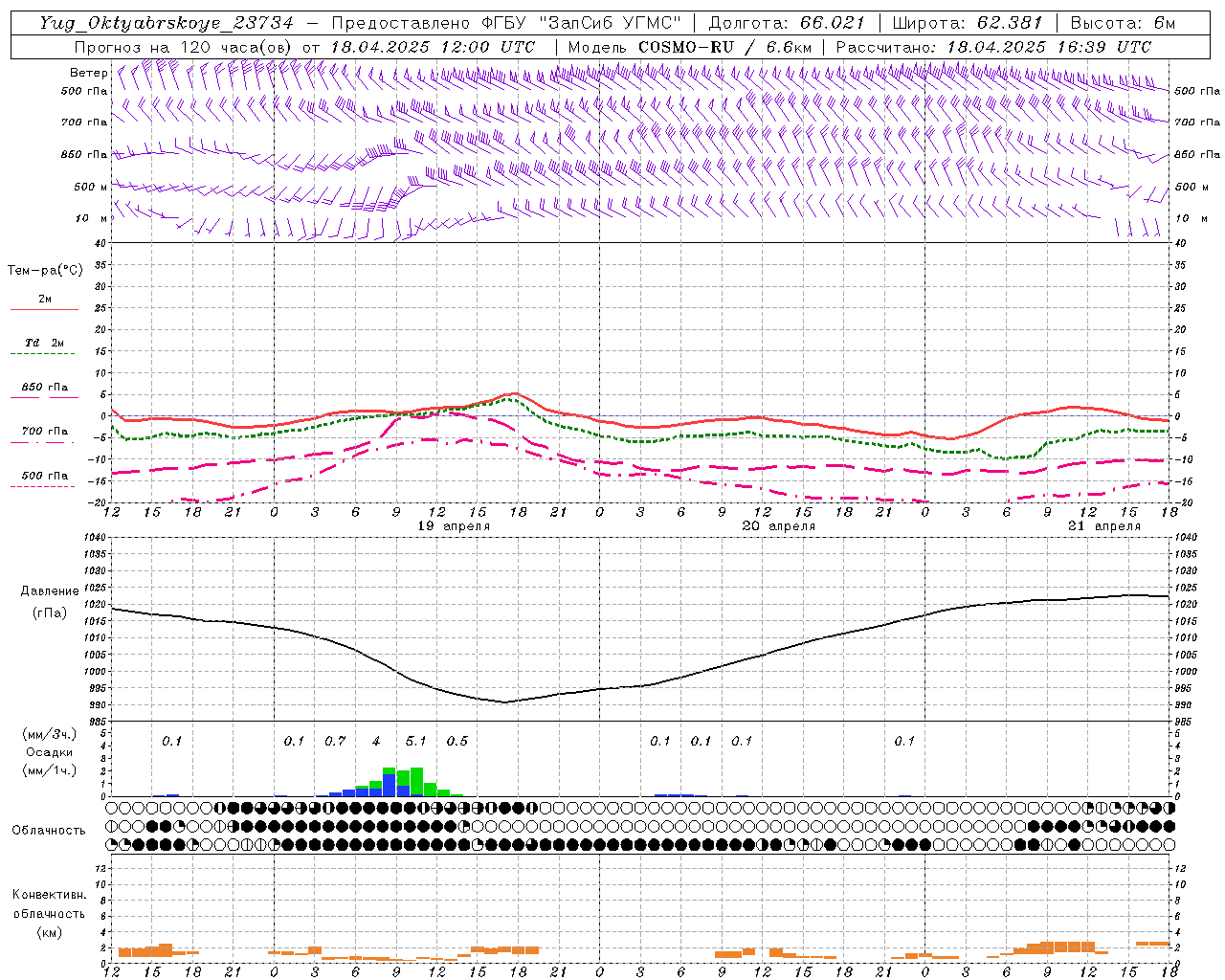
Task: Click the right-side 850 гПа wind level label
Action: point(1197,154)
